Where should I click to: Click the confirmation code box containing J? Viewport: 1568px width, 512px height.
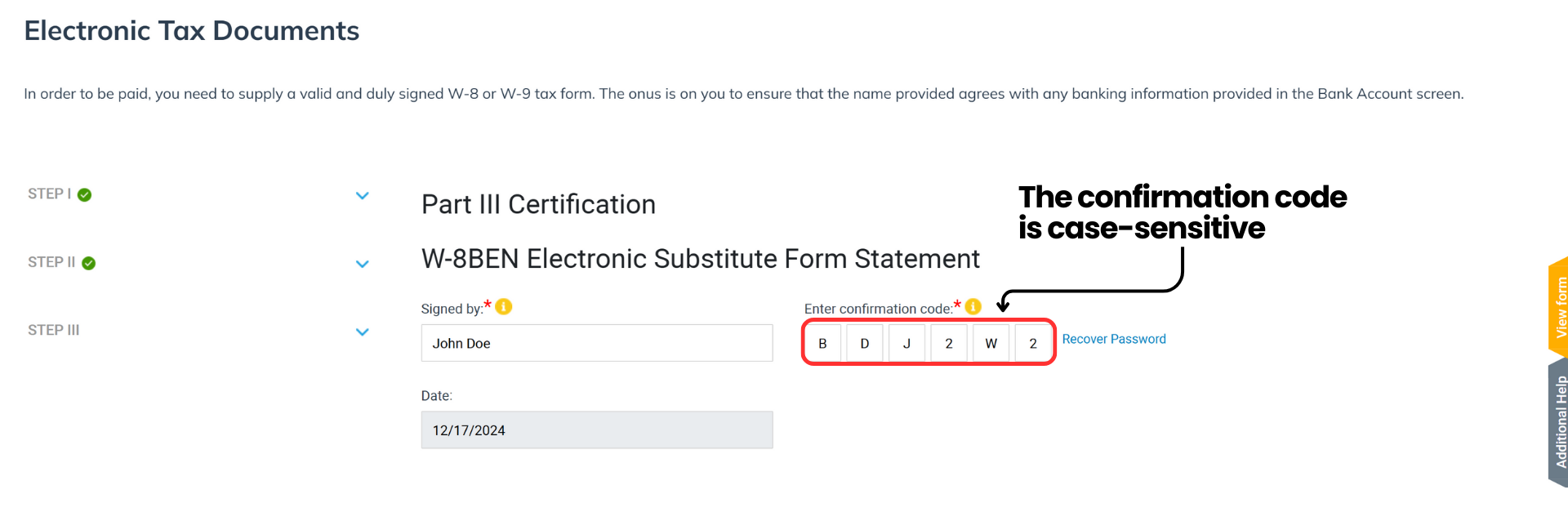pos(906,342)
